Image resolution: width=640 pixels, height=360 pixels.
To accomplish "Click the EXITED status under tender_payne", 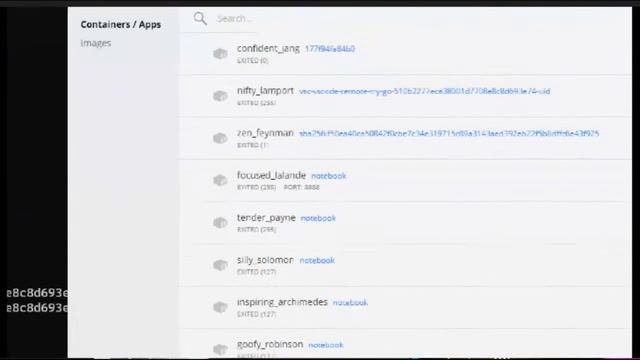I will tap(256, 230).
